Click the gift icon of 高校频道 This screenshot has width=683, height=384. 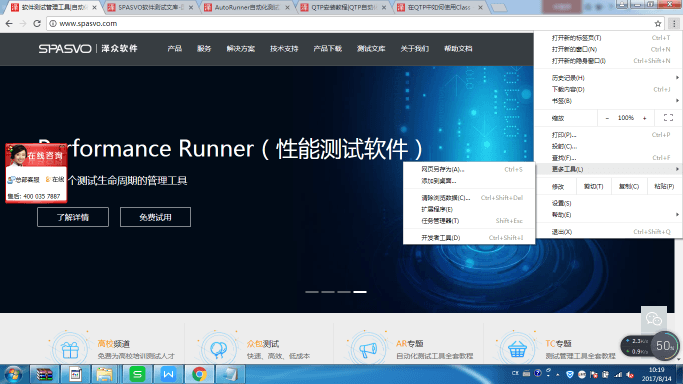point(70,349)
